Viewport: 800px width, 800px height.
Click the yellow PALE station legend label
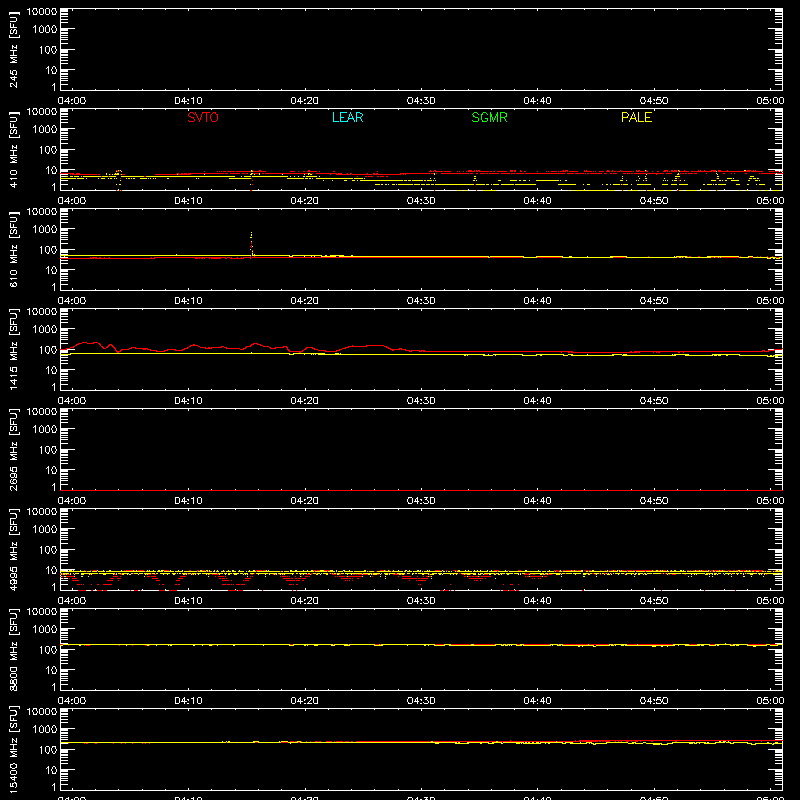[636, 117]
